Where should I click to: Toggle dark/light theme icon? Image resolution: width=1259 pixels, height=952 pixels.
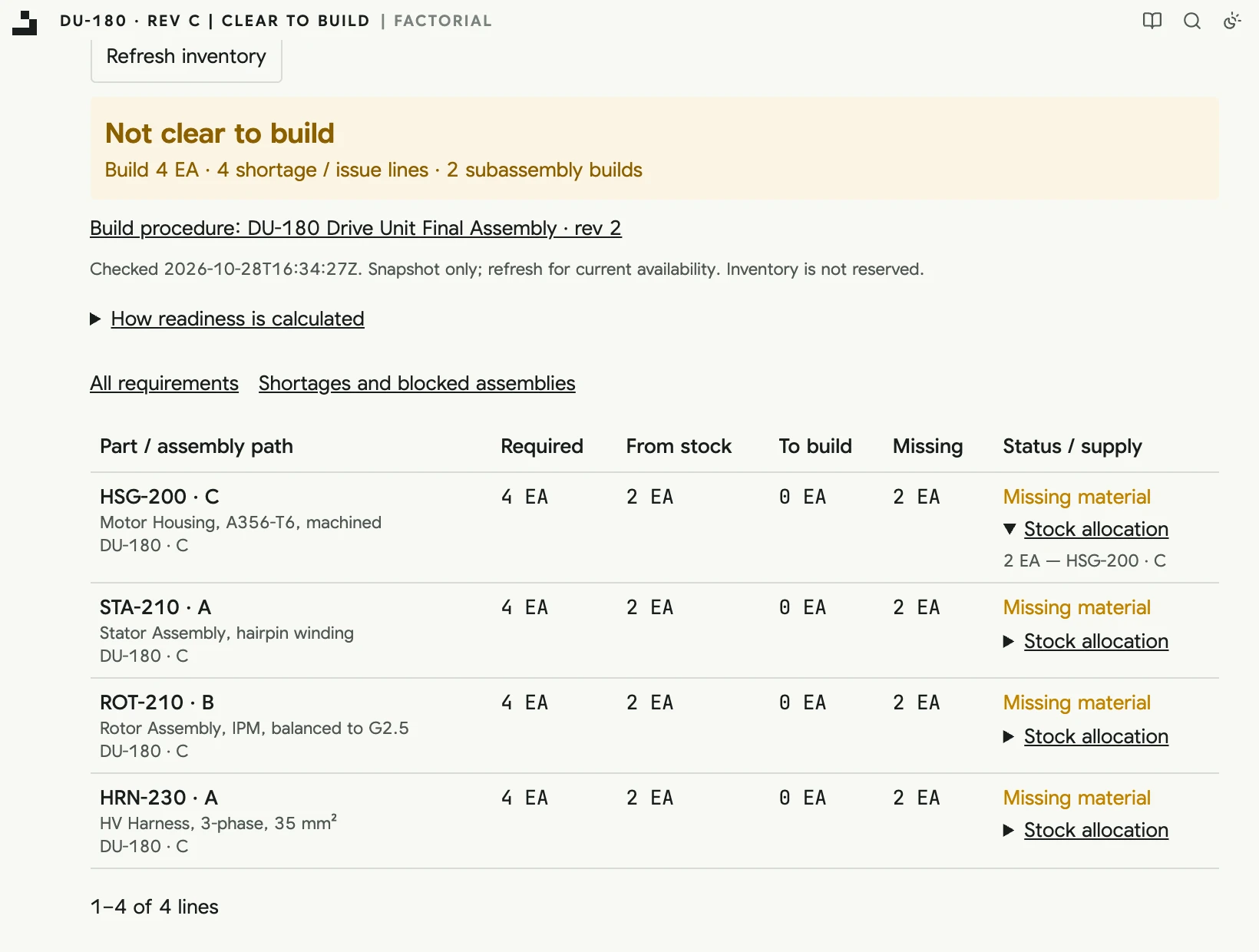(x=1232, y=21)
